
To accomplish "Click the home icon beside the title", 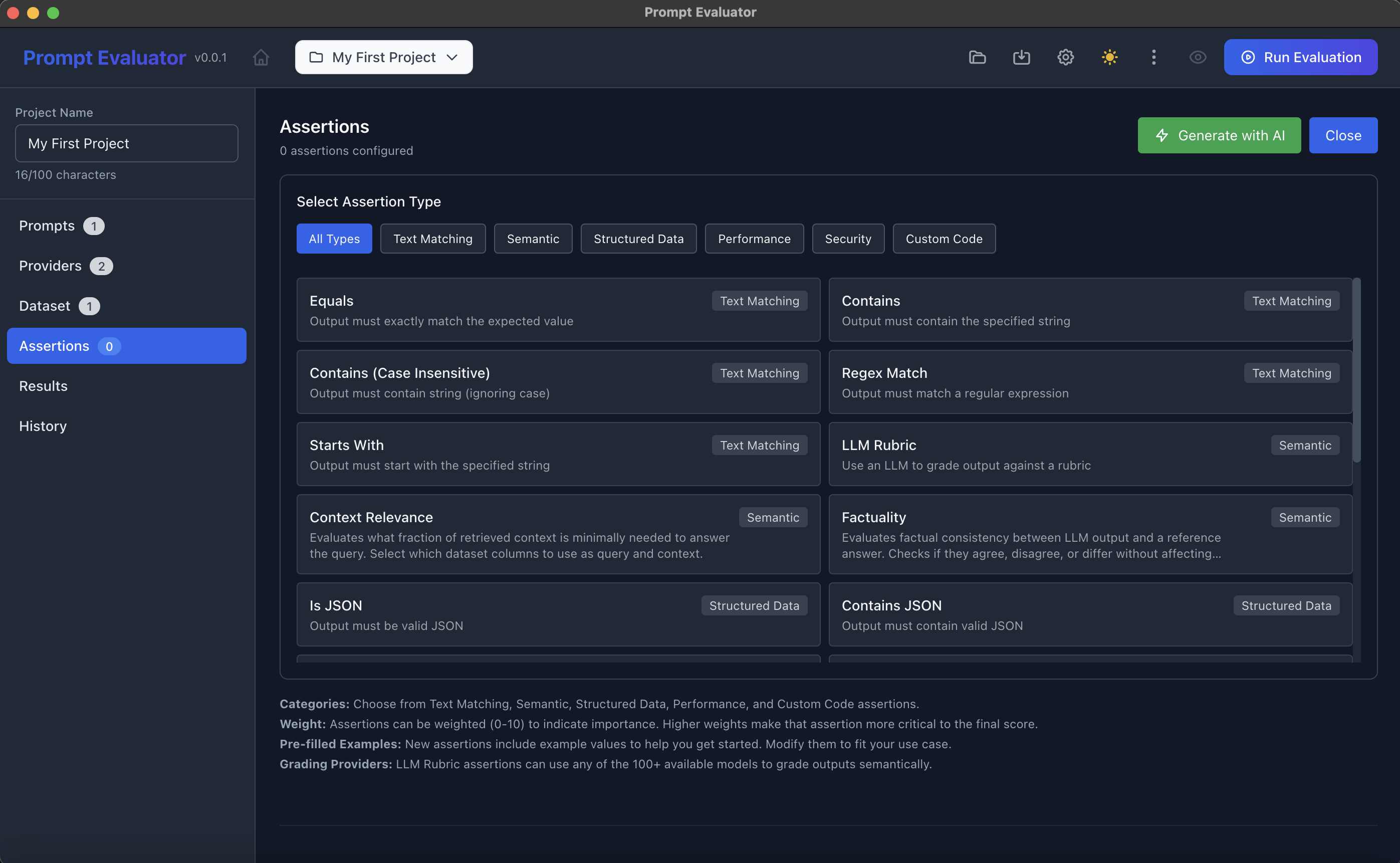I will tap(261, 57).
